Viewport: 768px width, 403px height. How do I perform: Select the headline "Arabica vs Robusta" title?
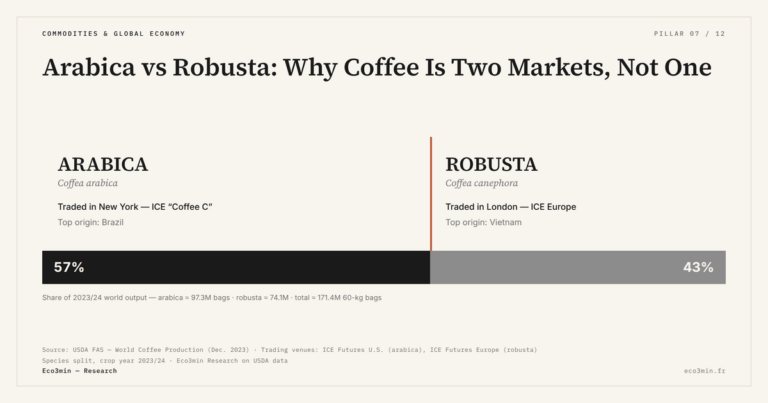click(377, 68)
